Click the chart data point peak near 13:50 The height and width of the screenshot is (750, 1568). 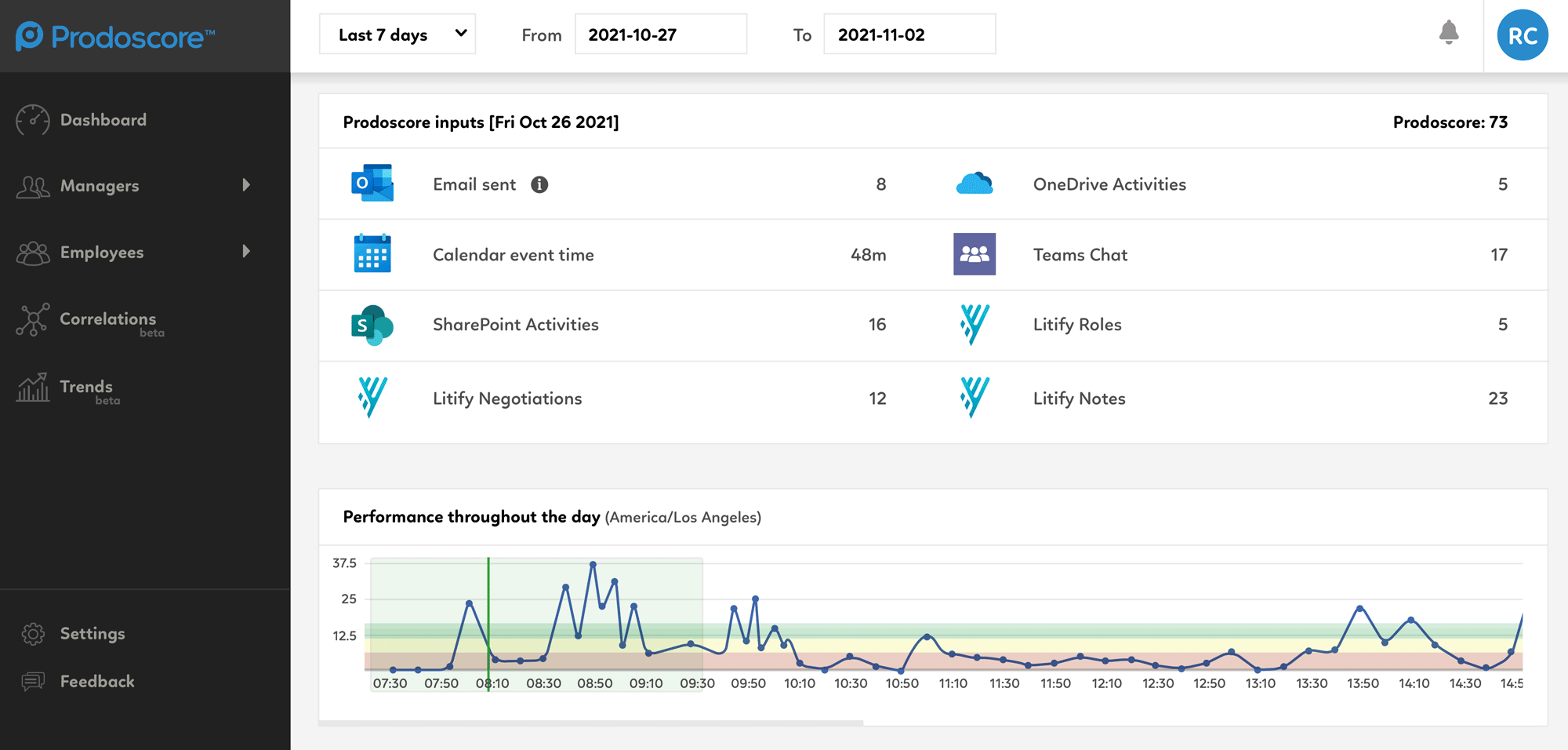click(x=1359, y=608)
